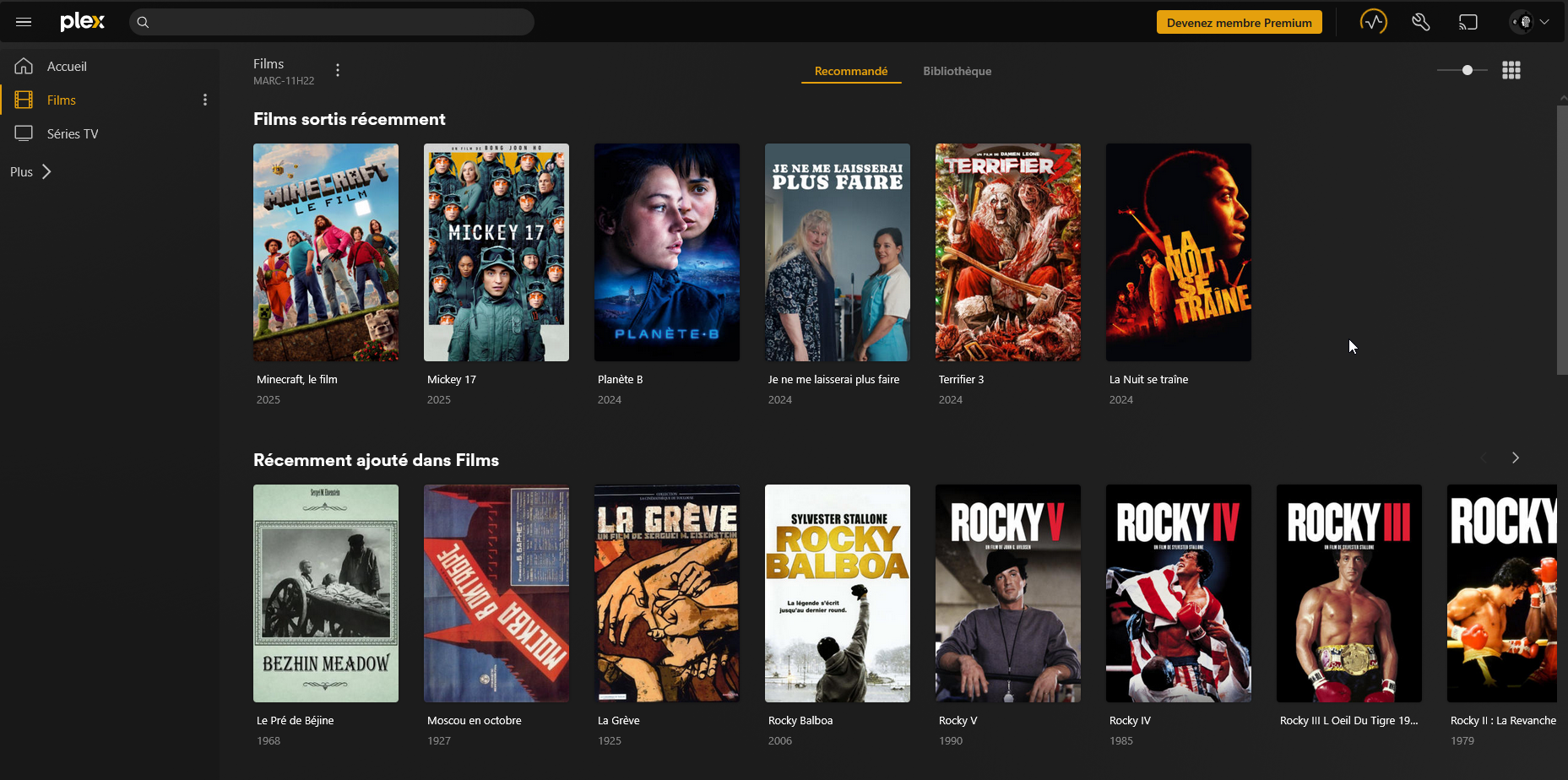
Task: Click Devenez membre Premium button
Action: click(1240, 22)
